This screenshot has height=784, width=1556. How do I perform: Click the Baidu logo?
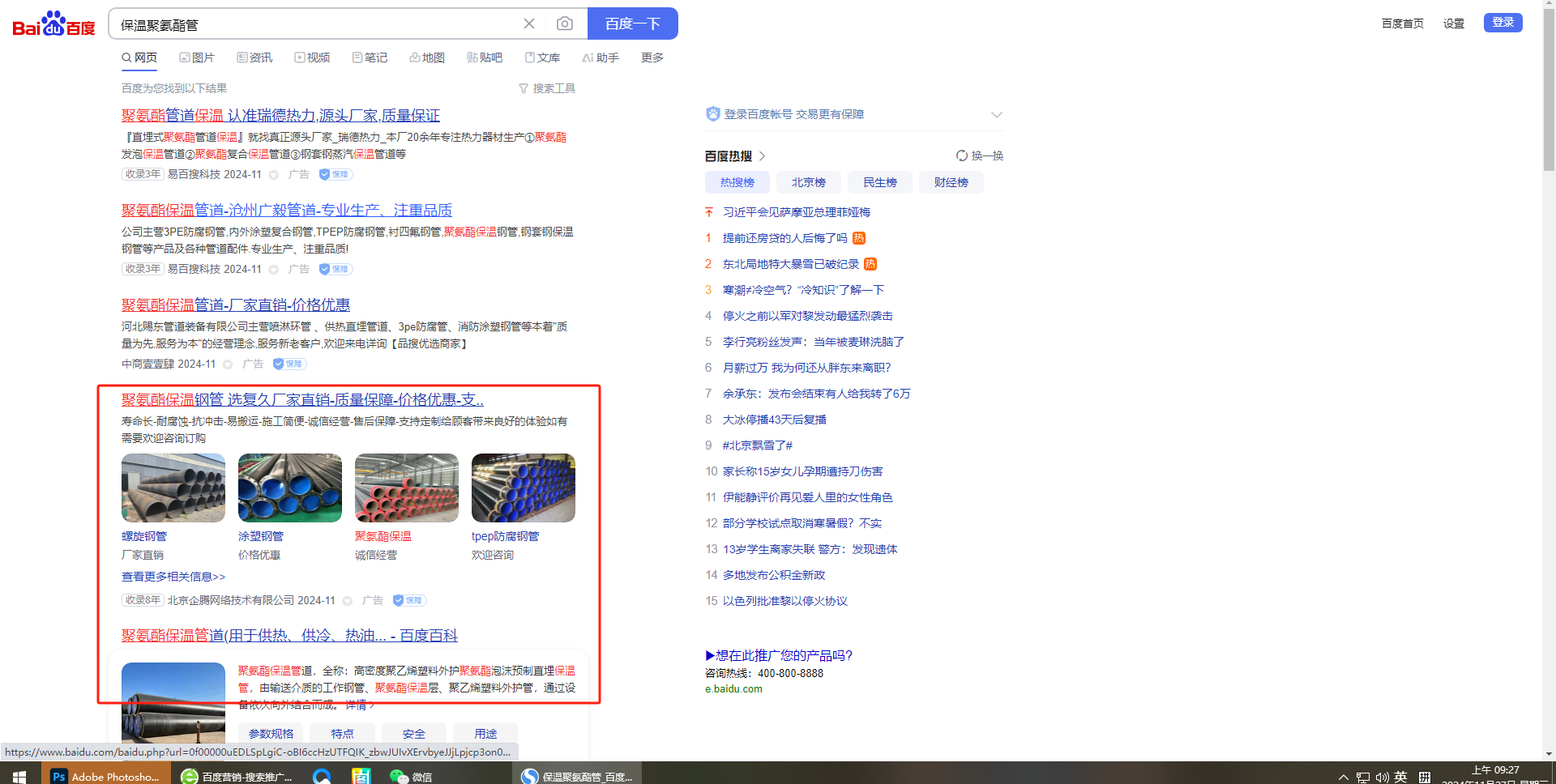coord(53,24)
